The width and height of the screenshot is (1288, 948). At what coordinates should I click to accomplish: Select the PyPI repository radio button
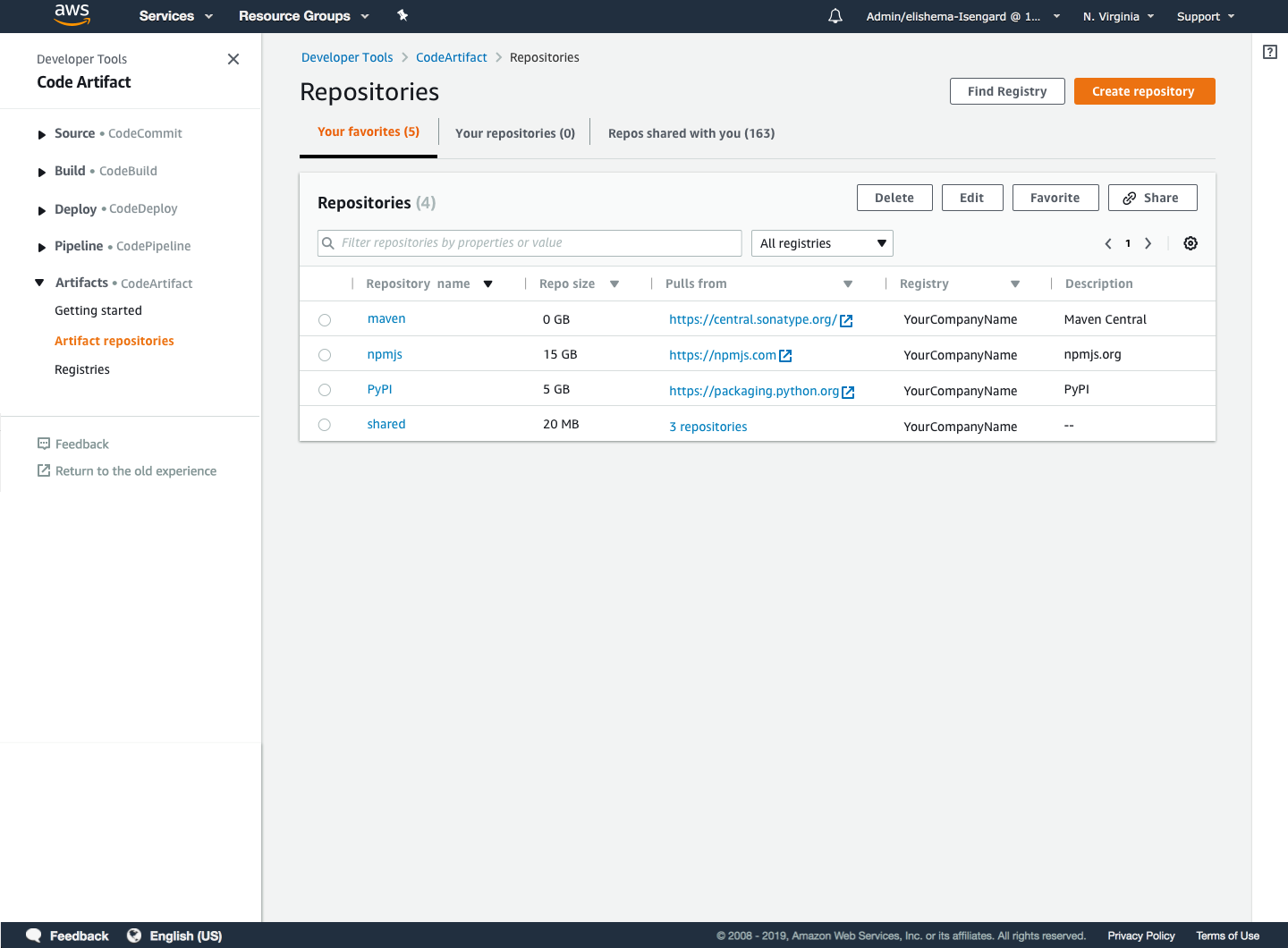tap(325, 390)
